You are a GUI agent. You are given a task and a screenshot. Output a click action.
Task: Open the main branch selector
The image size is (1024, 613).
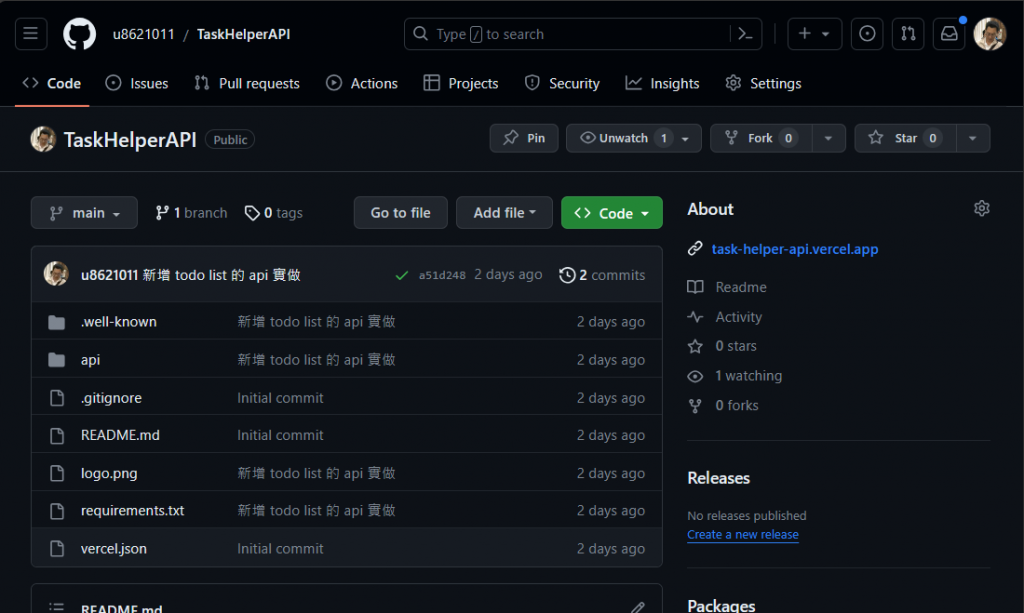[84, 213]
